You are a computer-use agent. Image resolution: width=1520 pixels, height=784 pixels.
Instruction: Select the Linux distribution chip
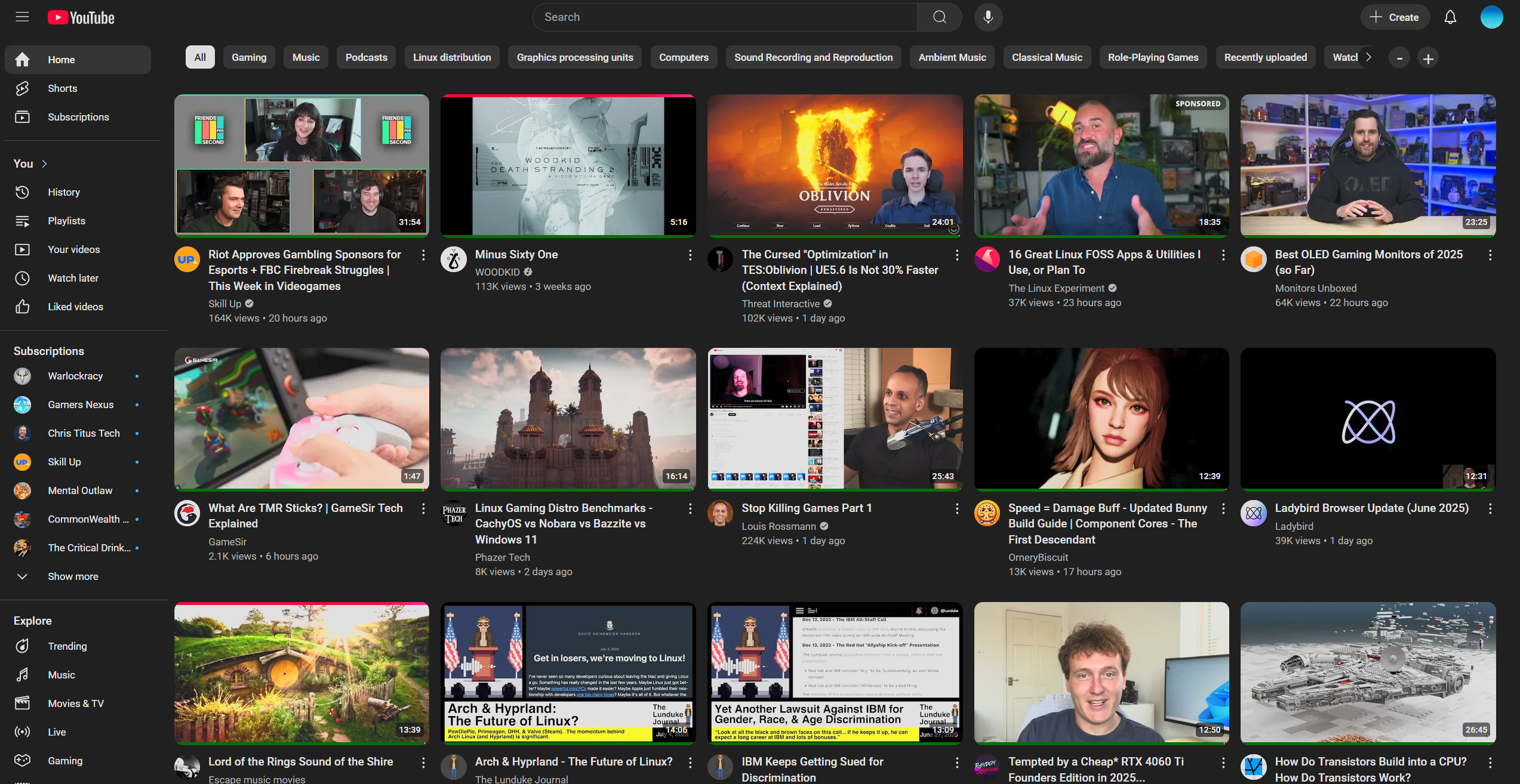click(x=452, y=57)
